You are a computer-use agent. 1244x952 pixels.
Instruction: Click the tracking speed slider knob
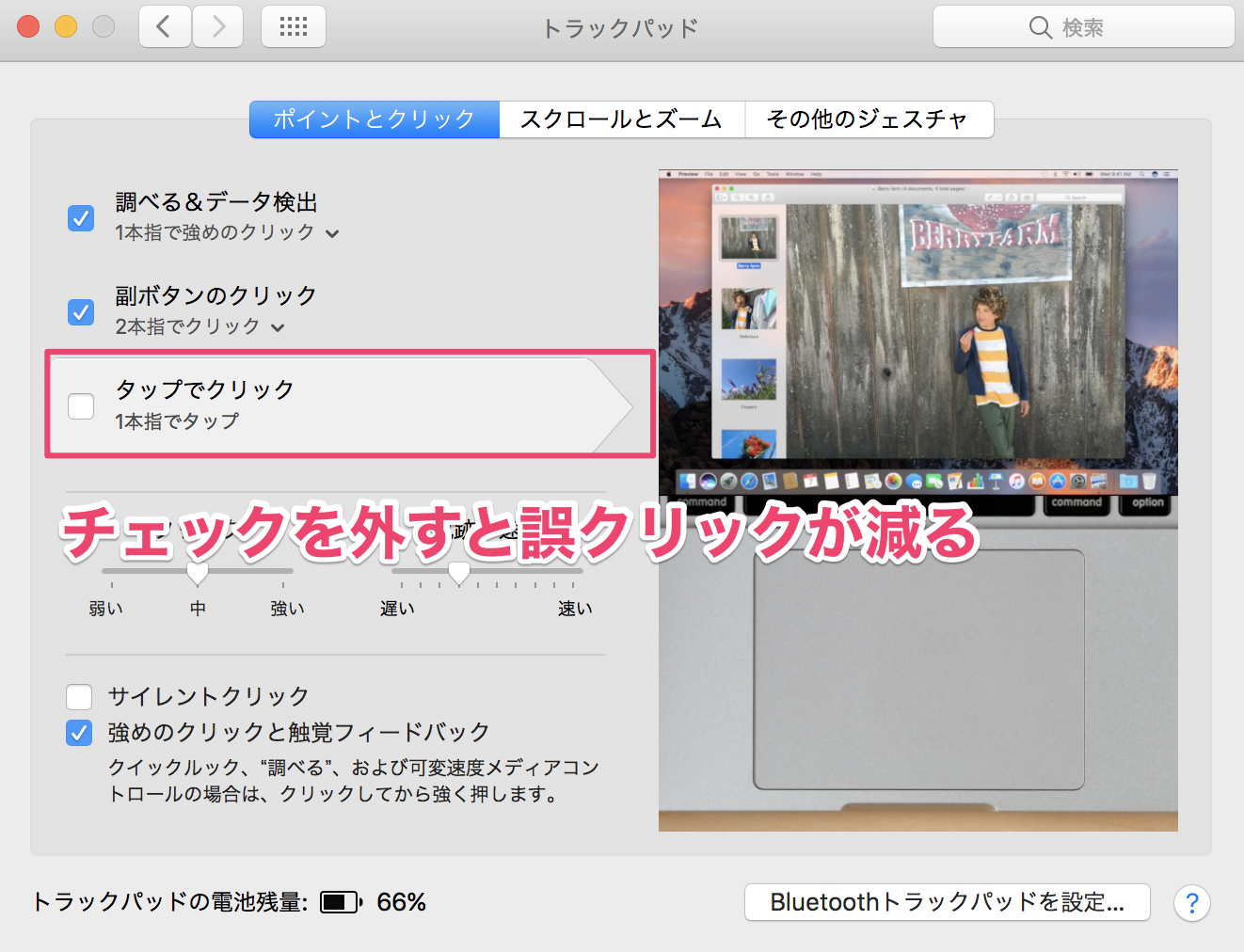click(459, 572)
